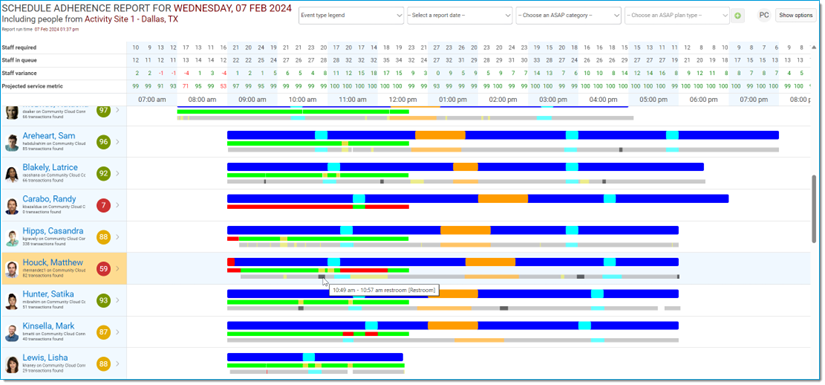Click Carabo's first long red adherence bar

290,207
